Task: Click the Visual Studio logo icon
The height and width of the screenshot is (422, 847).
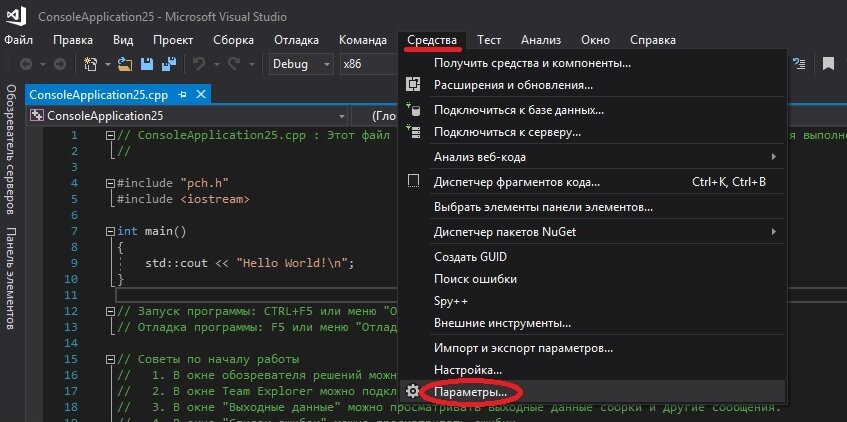Action: pos(14,16)
